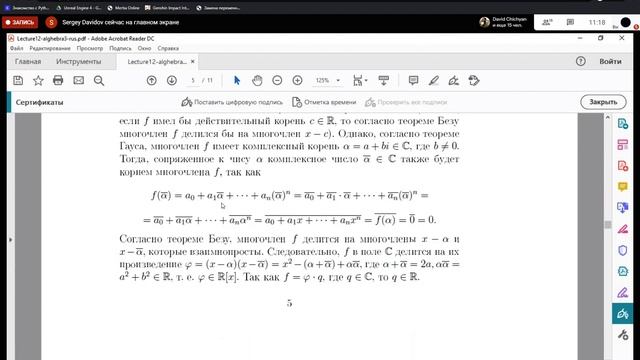Click the vertical scrollbar thumb
This screenshot has height=360, width=640.
608,224
